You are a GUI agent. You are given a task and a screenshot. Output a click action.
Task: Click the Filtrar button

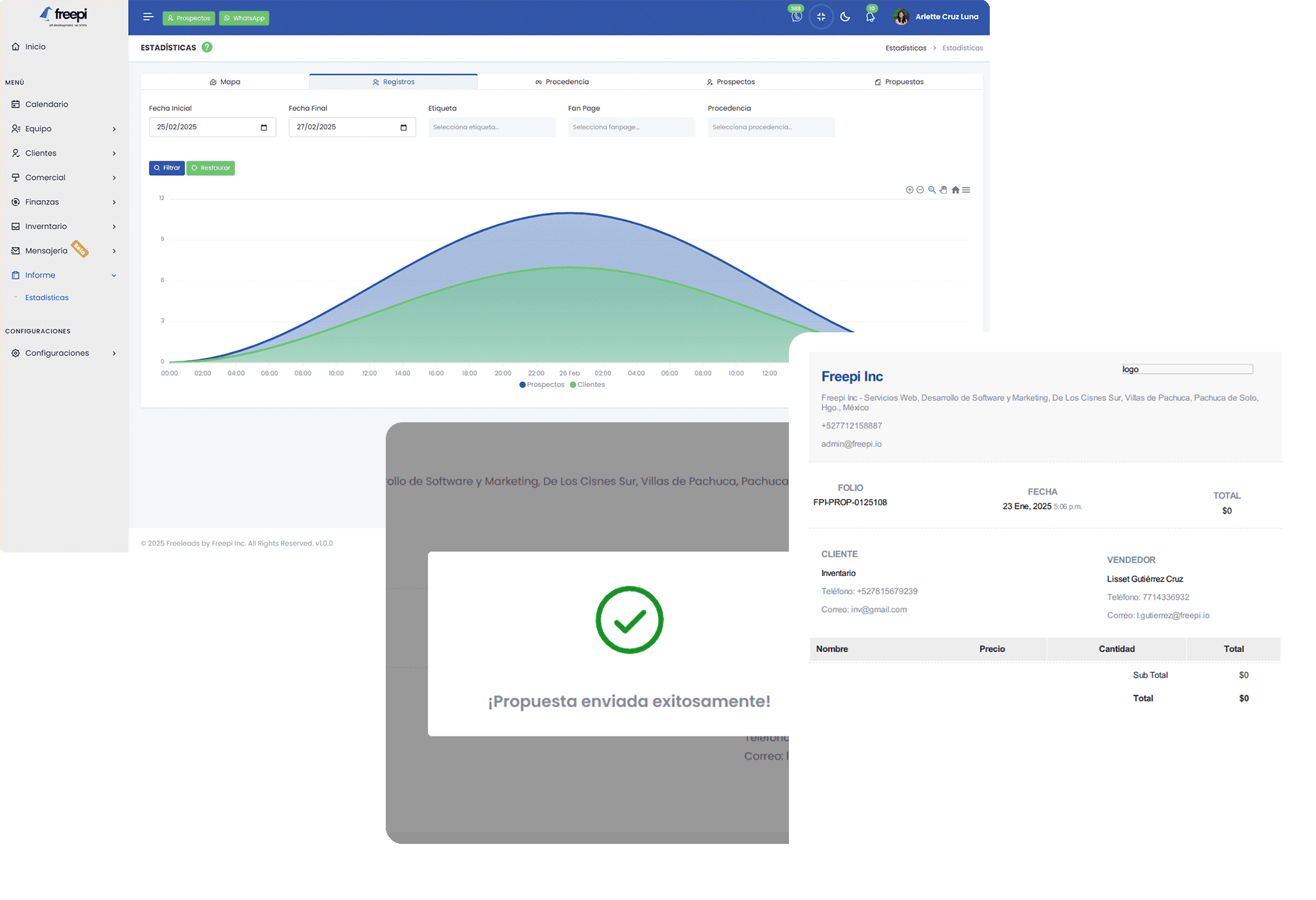167,168
